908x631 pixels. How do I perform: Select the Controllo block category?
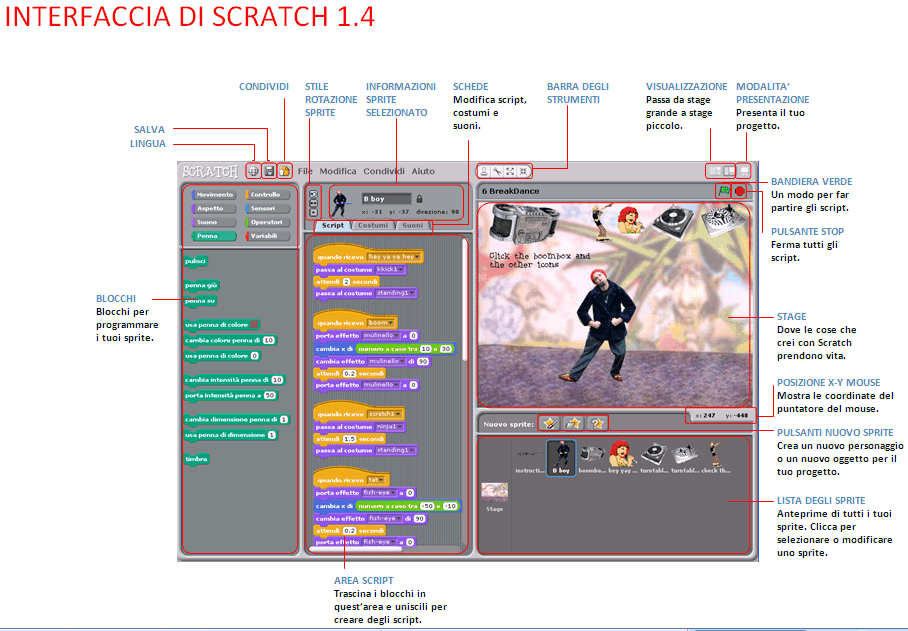click(x=268, y=195)
